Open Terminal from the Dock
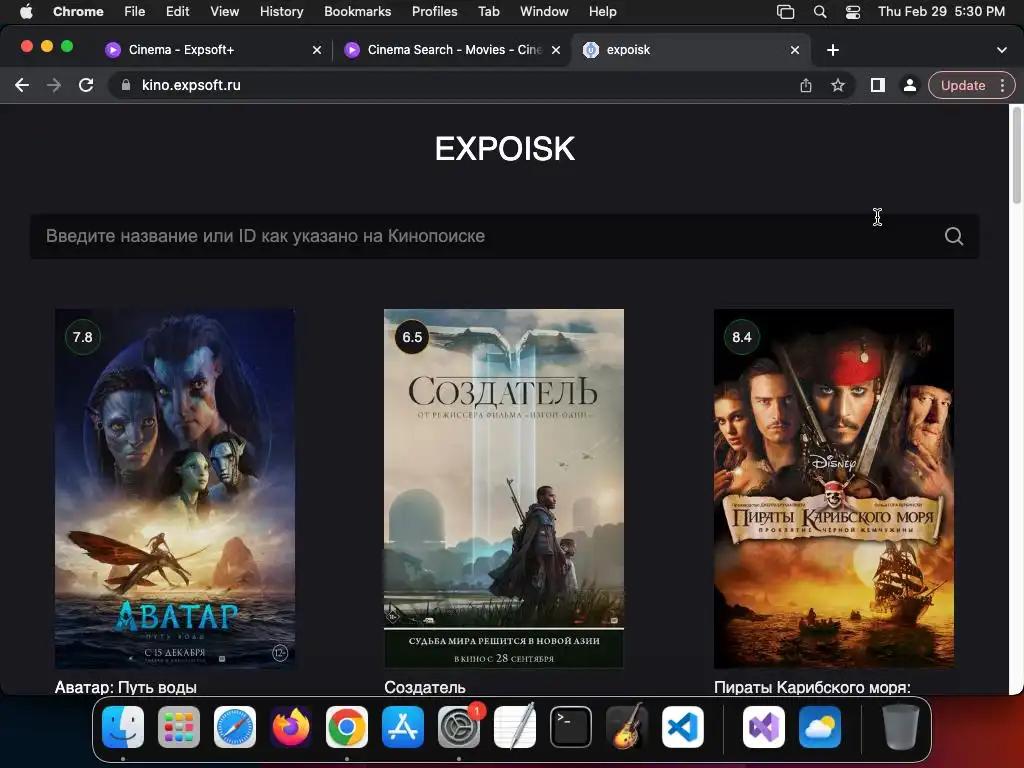 coord(571,727)
